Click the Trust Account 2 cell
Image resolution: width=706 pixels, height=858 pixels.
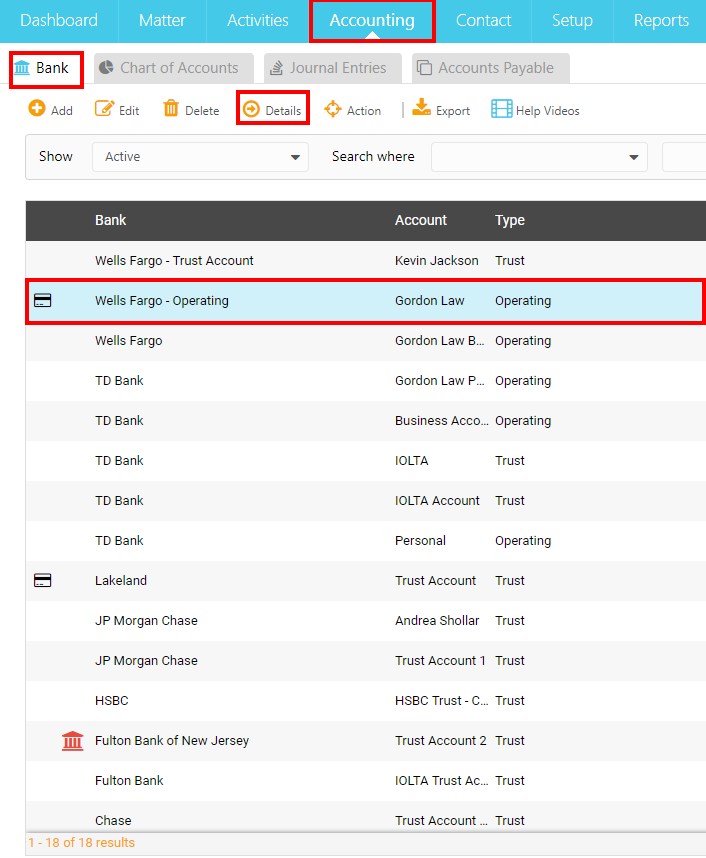click(x=441, y=740)
